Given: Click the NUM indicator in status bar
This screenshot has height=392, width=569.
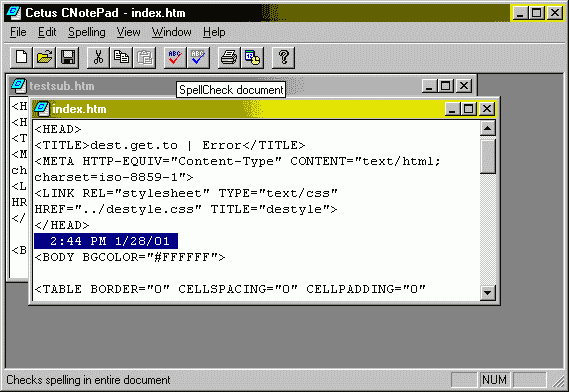Looking at the screenshot, I should [494, 380].
